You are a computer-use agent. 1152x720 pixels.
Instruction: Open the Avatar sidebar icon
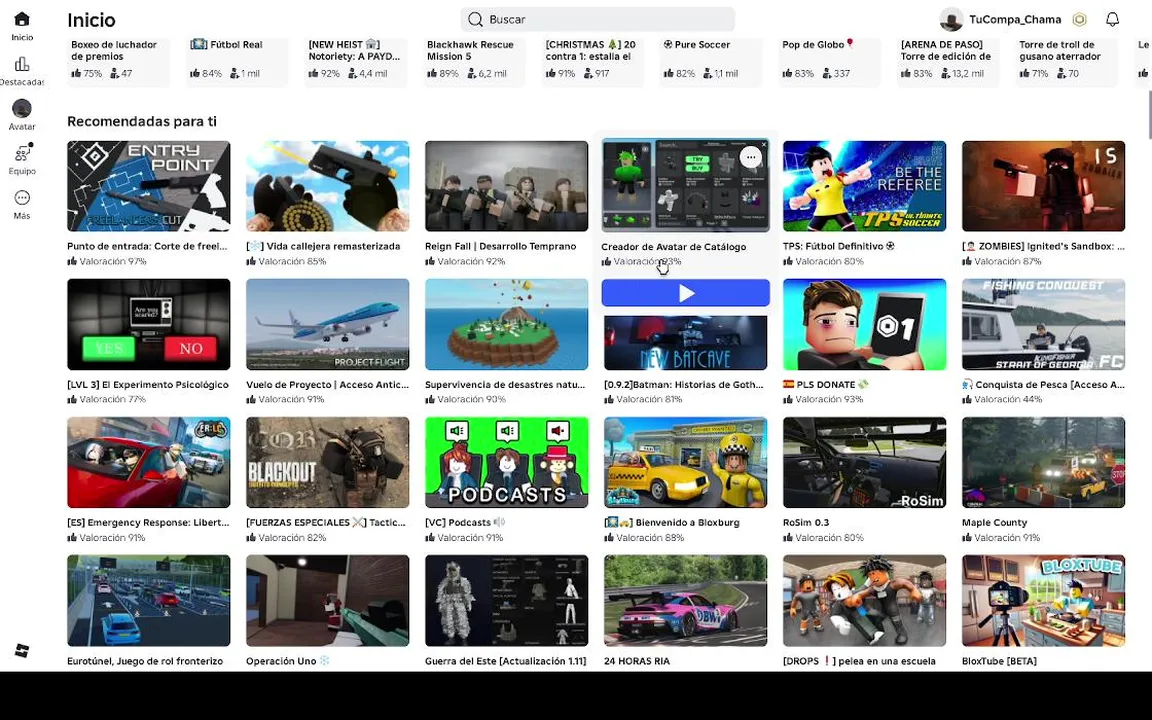click(22, 109)
